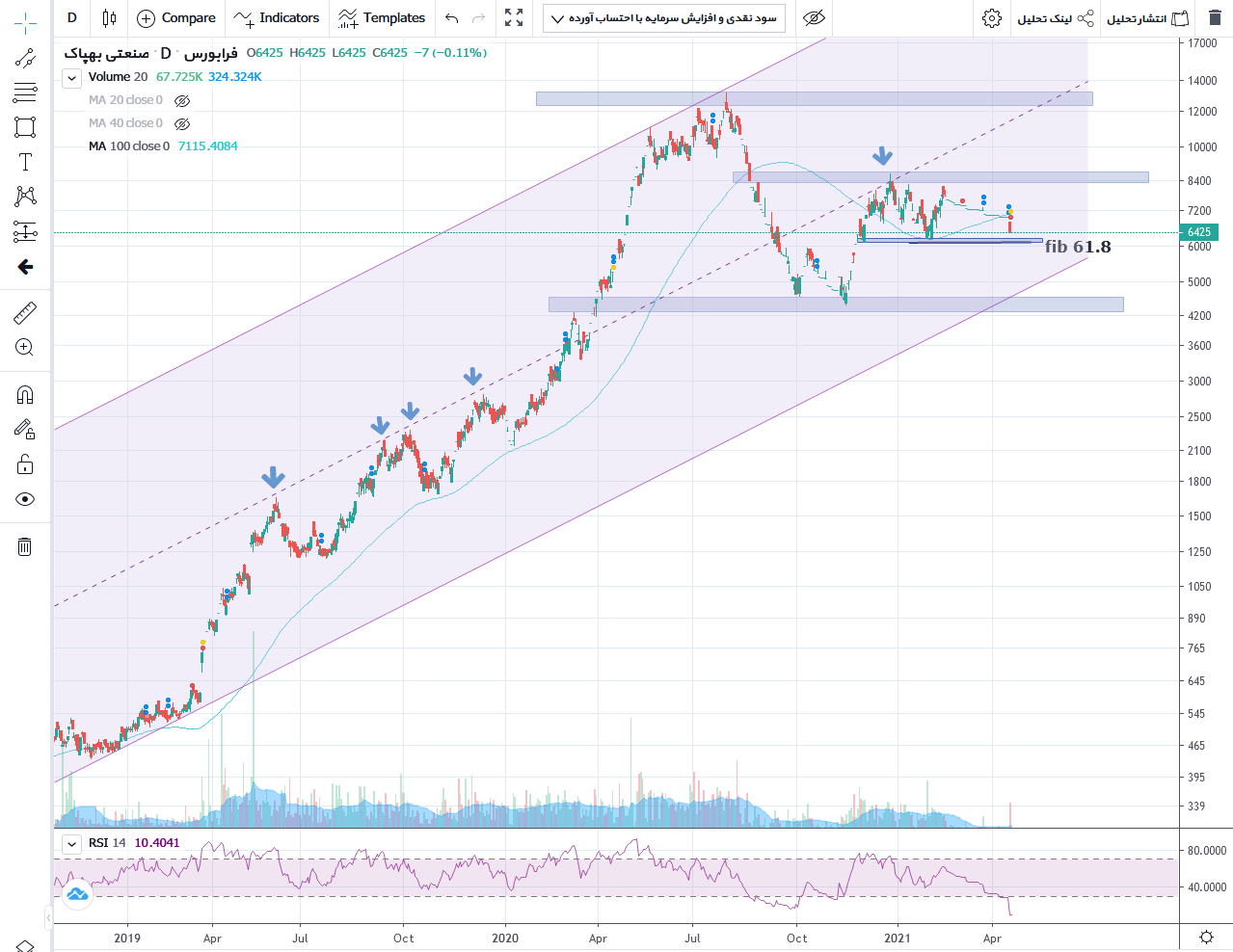Toggle the crossed-eye visibility button in top toolbar
1233x952 pixels.
coord(814,18)
